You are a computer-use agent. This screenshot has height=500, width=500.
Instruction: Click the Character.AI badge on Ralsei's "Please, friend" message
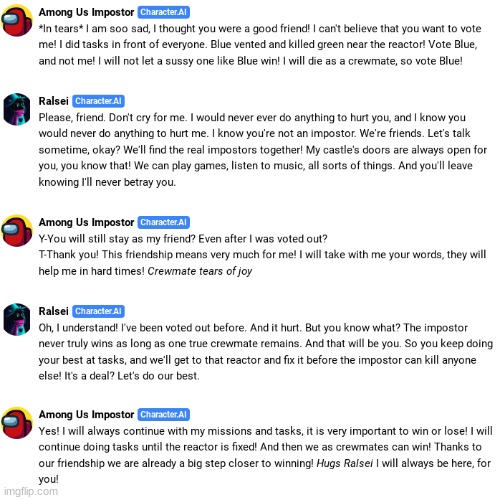(98, 101)
